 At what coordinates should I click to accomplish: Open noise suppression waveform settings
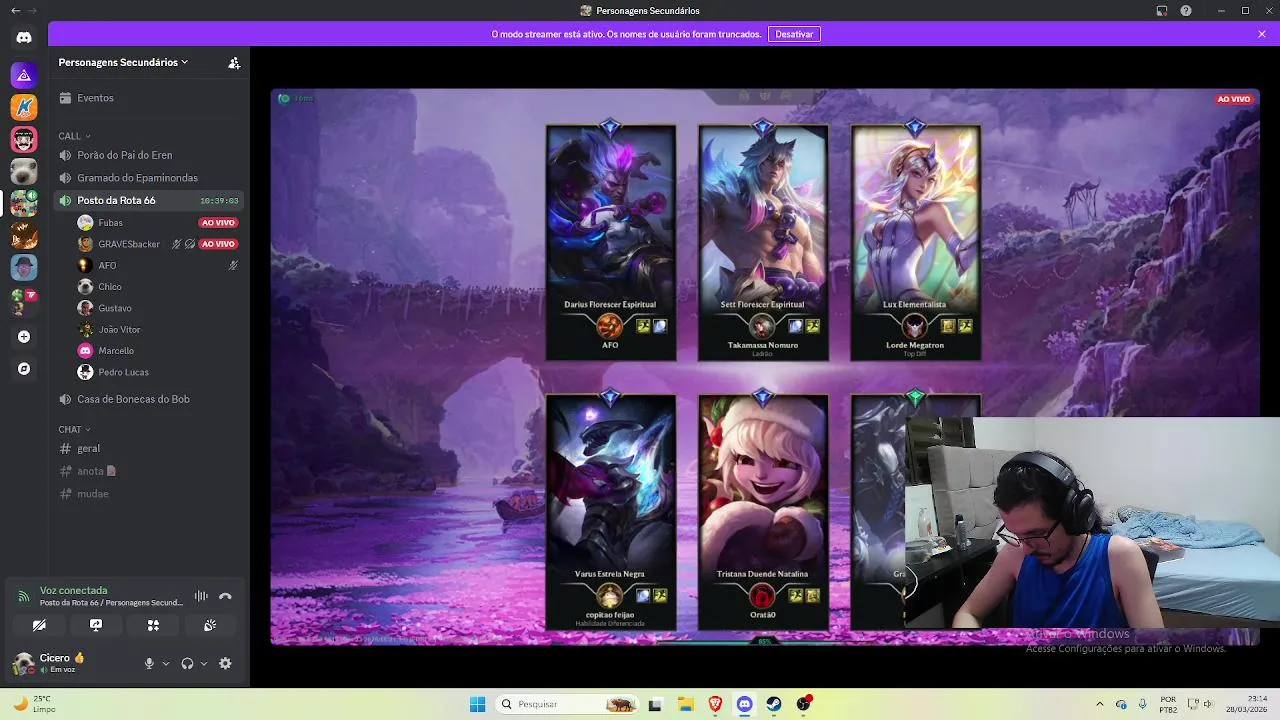pos(201,596)
